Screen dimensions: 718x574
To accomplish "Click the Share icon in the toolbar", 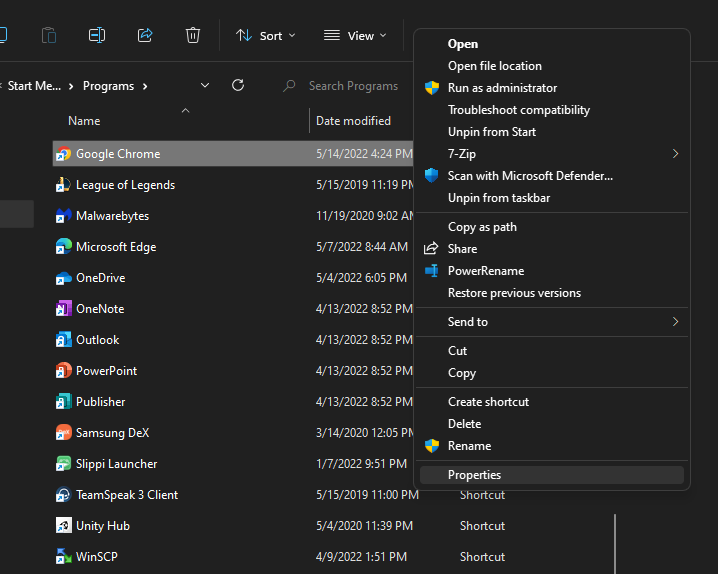I will click(x=145, y=35).
